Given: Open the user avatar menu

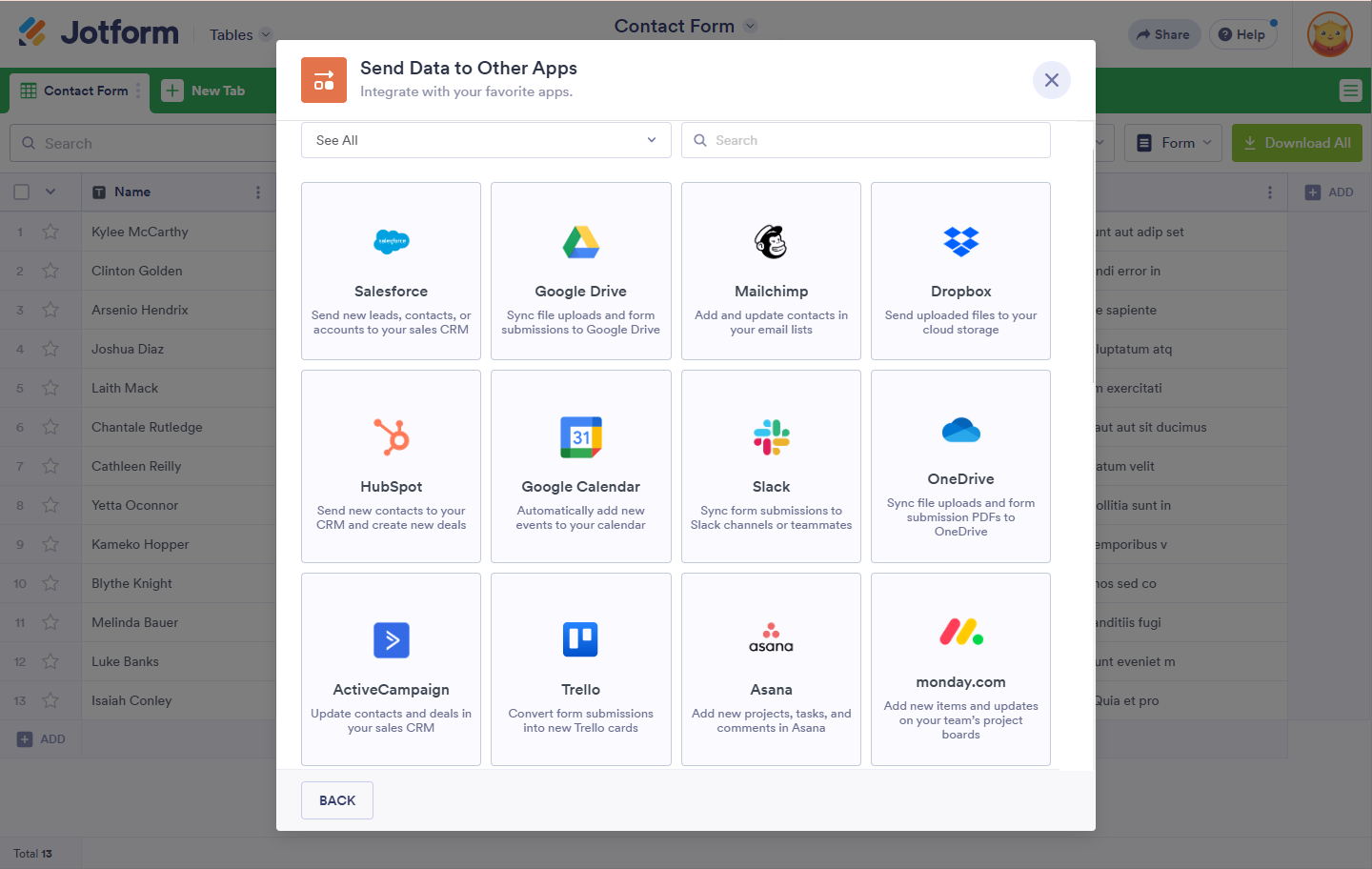Looking at the screenshot, I should (x=1330, y=34).
